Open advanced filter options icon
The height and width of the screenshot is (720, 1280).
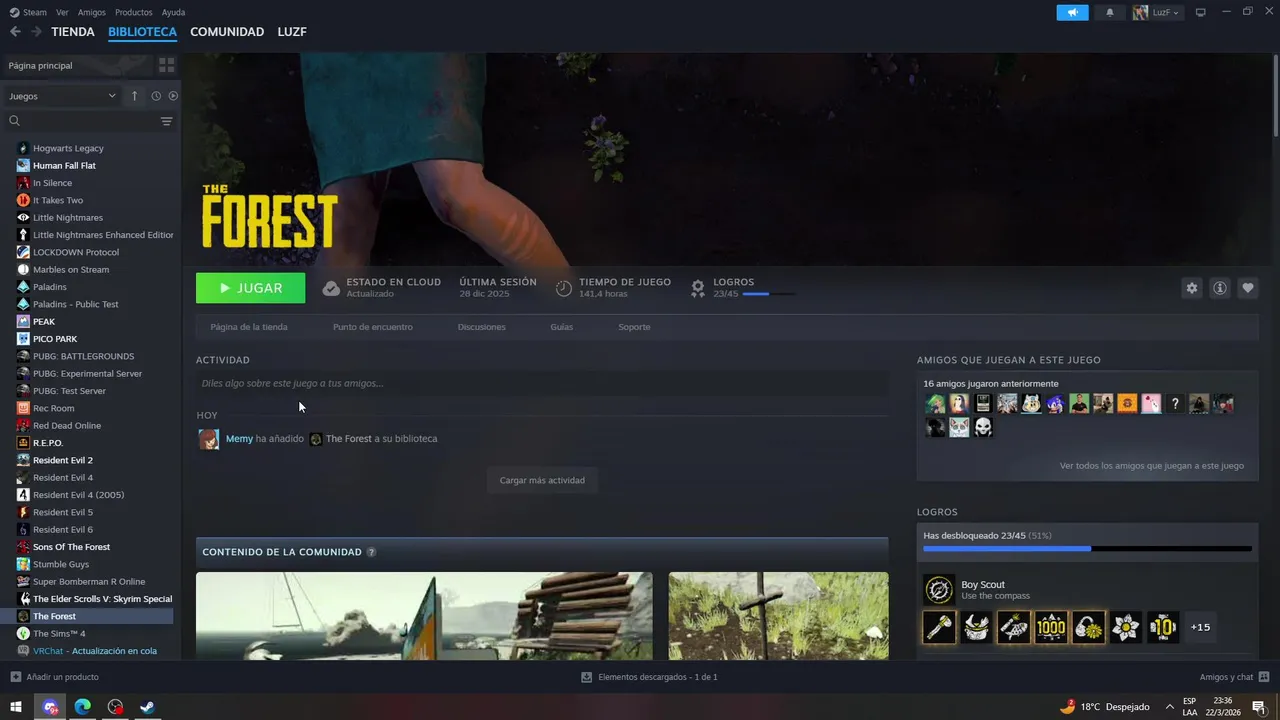166,121
